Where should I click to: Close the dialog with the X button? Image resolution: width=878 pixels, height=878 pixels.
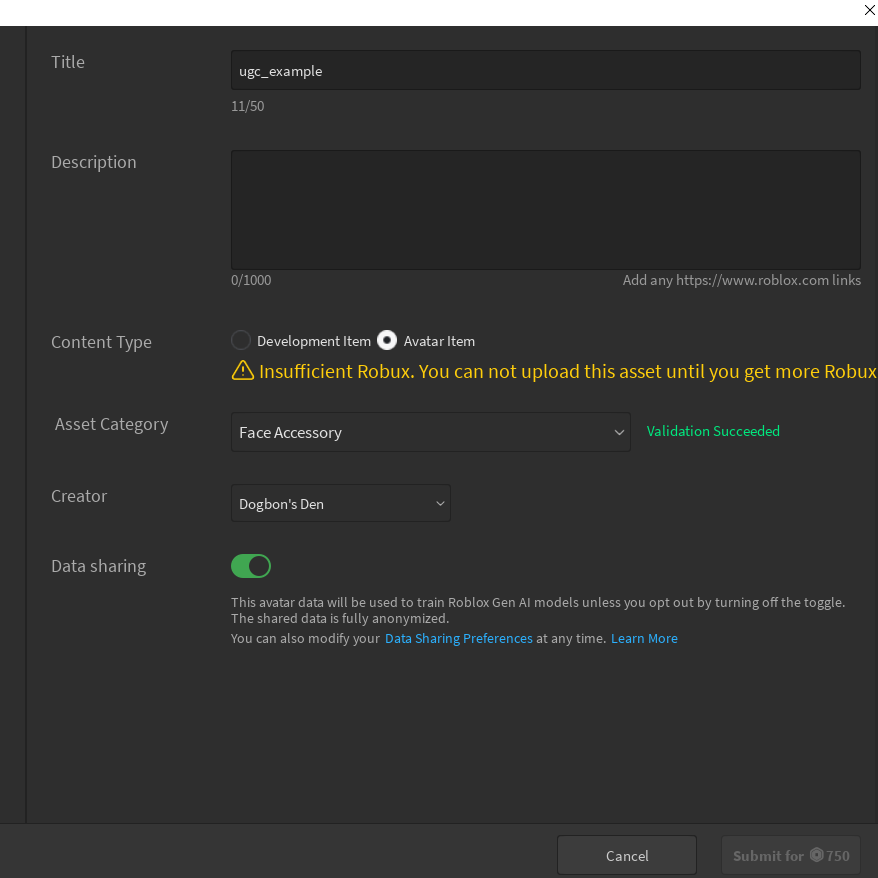click(x=870, y=10)
